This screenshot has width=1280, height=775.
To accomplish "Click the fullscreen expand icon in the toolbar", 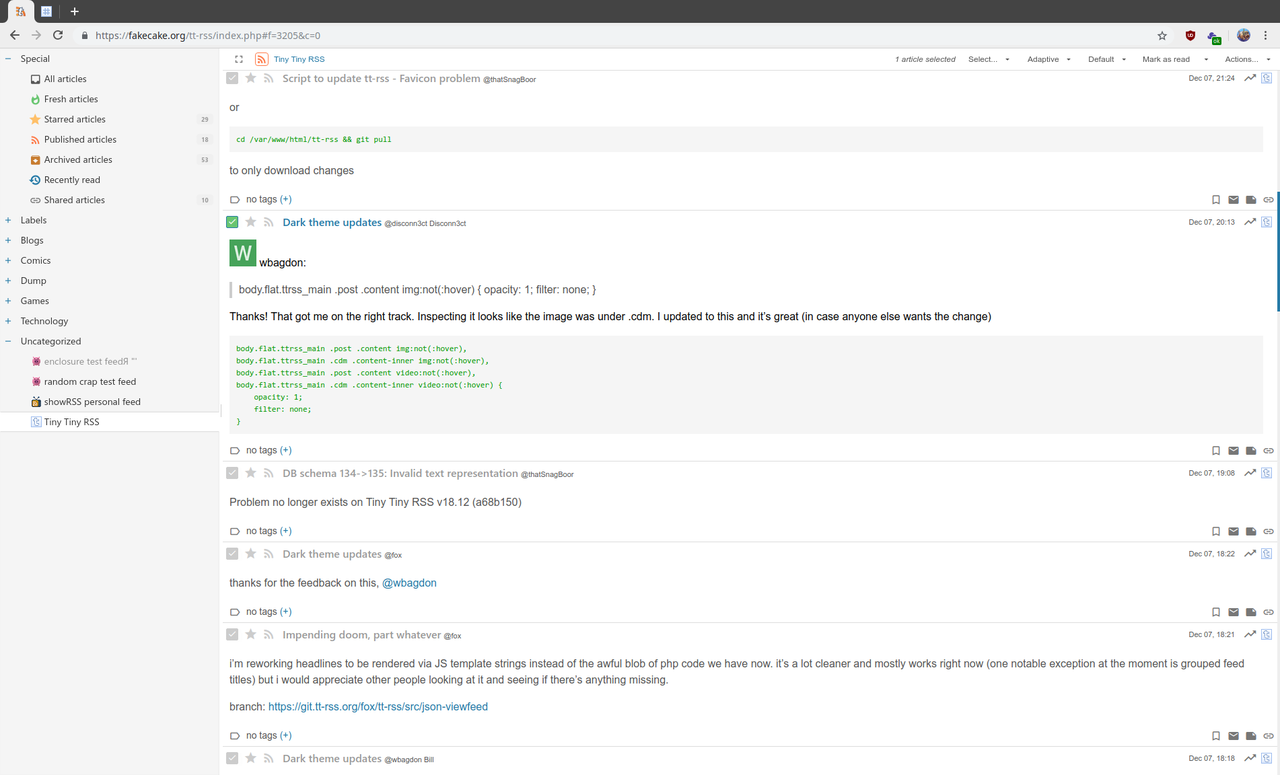I will 239,59.
